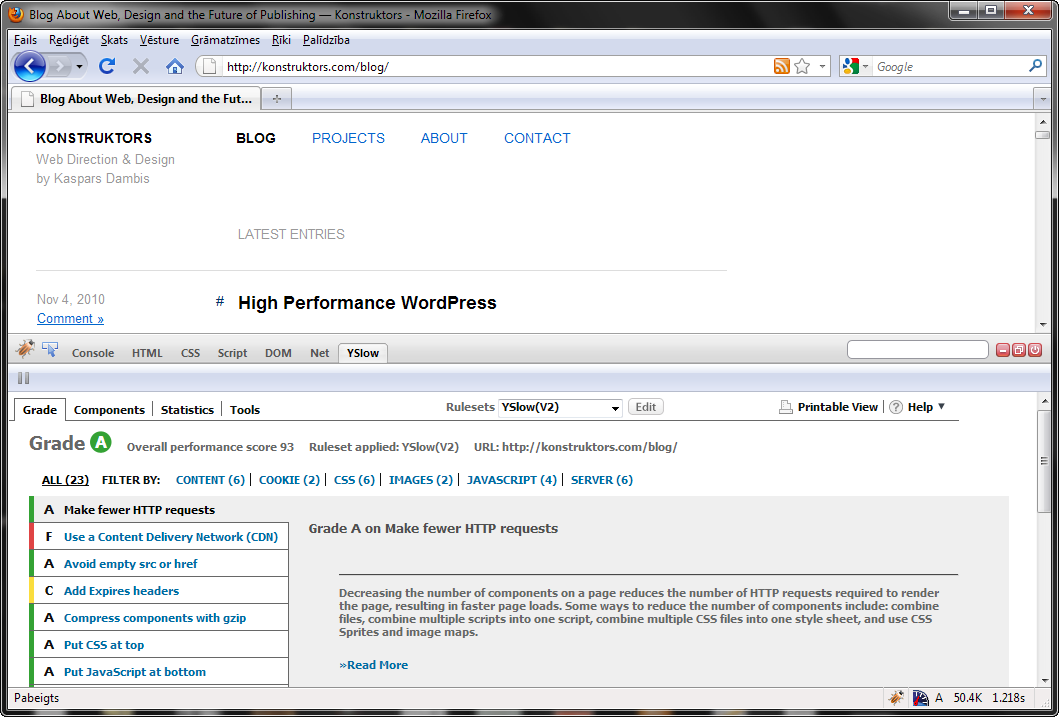Open the YSlow Rulesets dropdown
This screenshot has height=717, width=1059.
560,407
